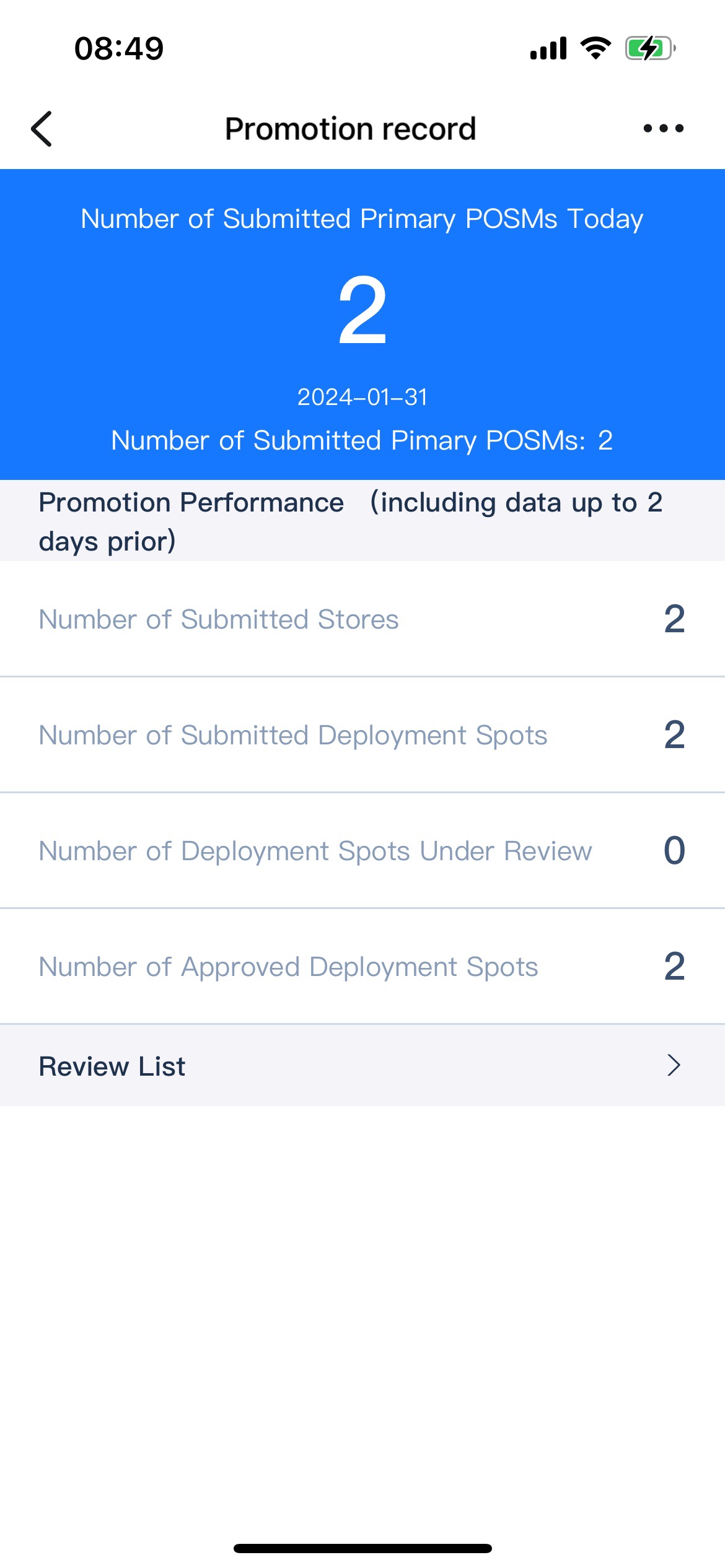725x1568 pixels.
Task: Select Number of Submitted Deployment Spots row
Action: [x=362, y=735]
